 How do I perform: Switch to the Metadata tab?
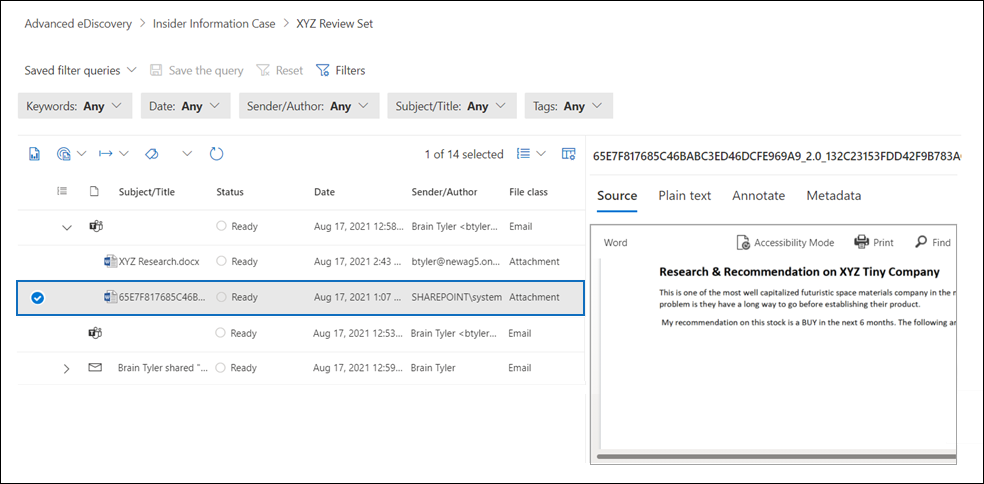tap(834, 196)
